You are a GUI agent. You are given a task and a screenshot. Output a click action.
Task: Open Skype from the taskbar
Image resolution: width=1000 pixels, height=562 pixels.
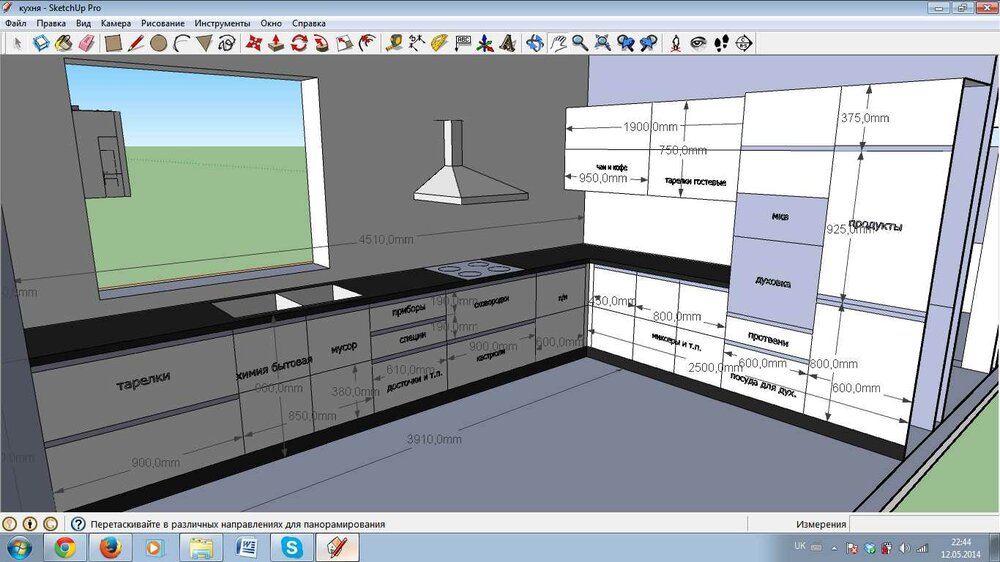click(292, 547)
